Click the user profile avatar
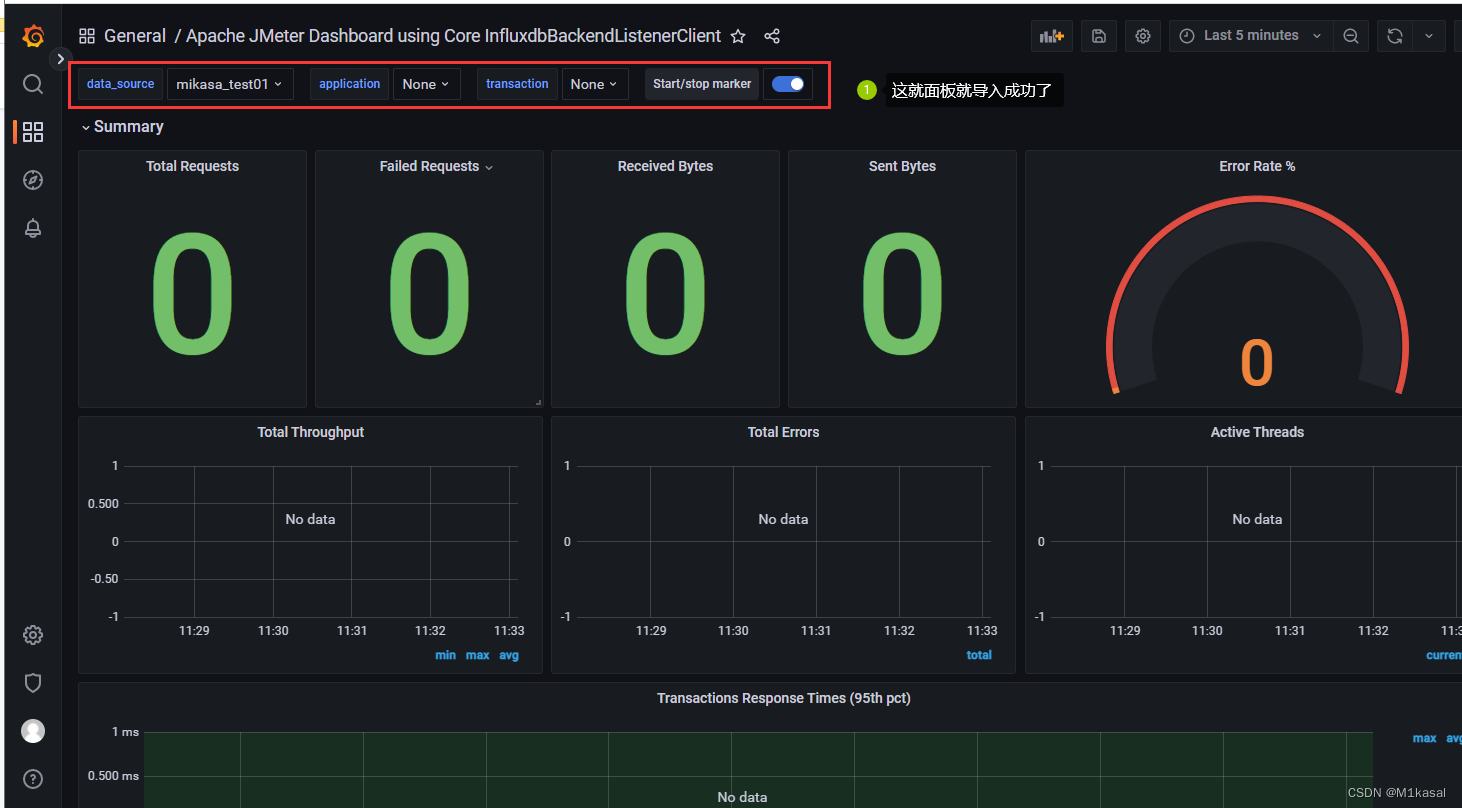Screen dimensions: 1462x808 (33, 731)
